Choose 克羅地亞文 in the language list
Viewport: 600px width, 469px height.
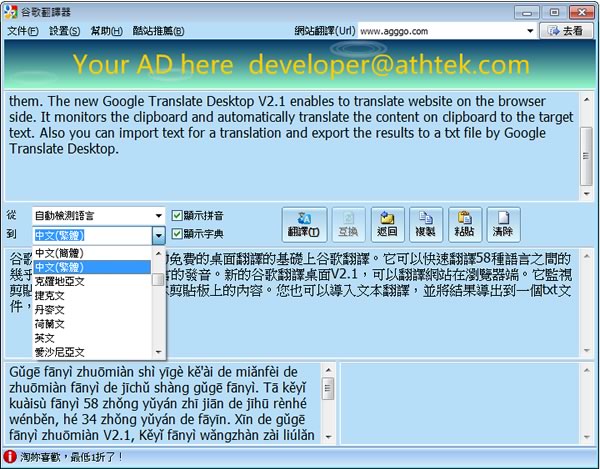click(x=92, y=281)
